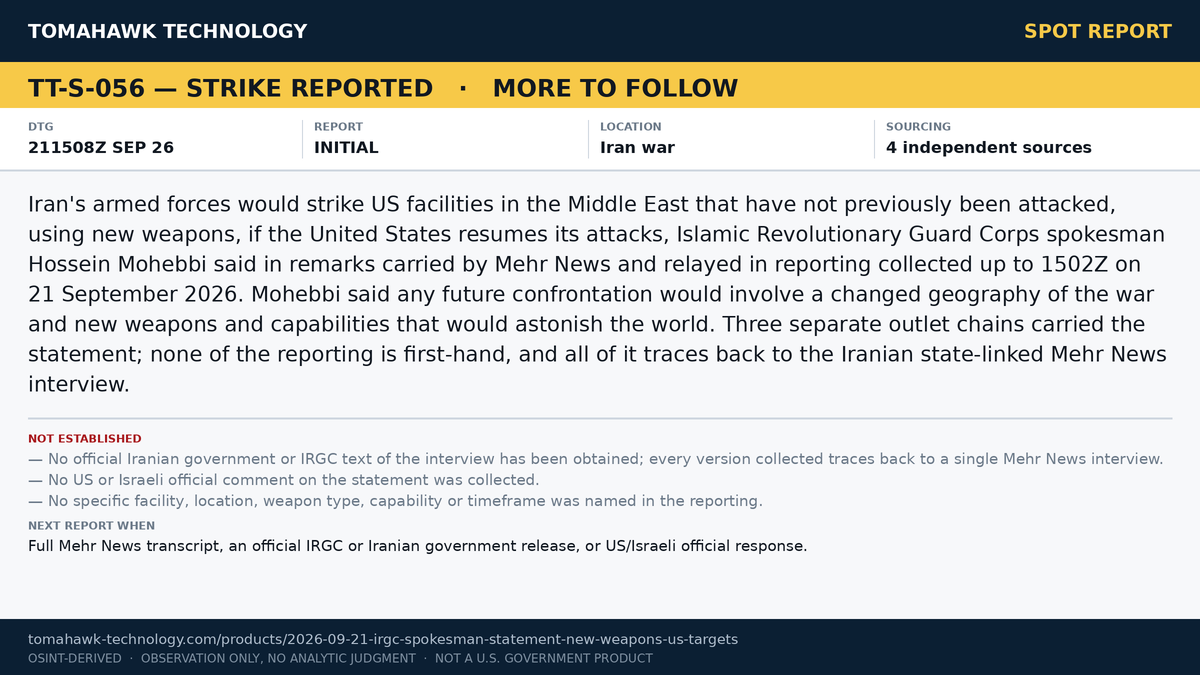Screen dimensions: 1200x675
Task: Select the line about no official Iranian text
Action: click(596, 459)
